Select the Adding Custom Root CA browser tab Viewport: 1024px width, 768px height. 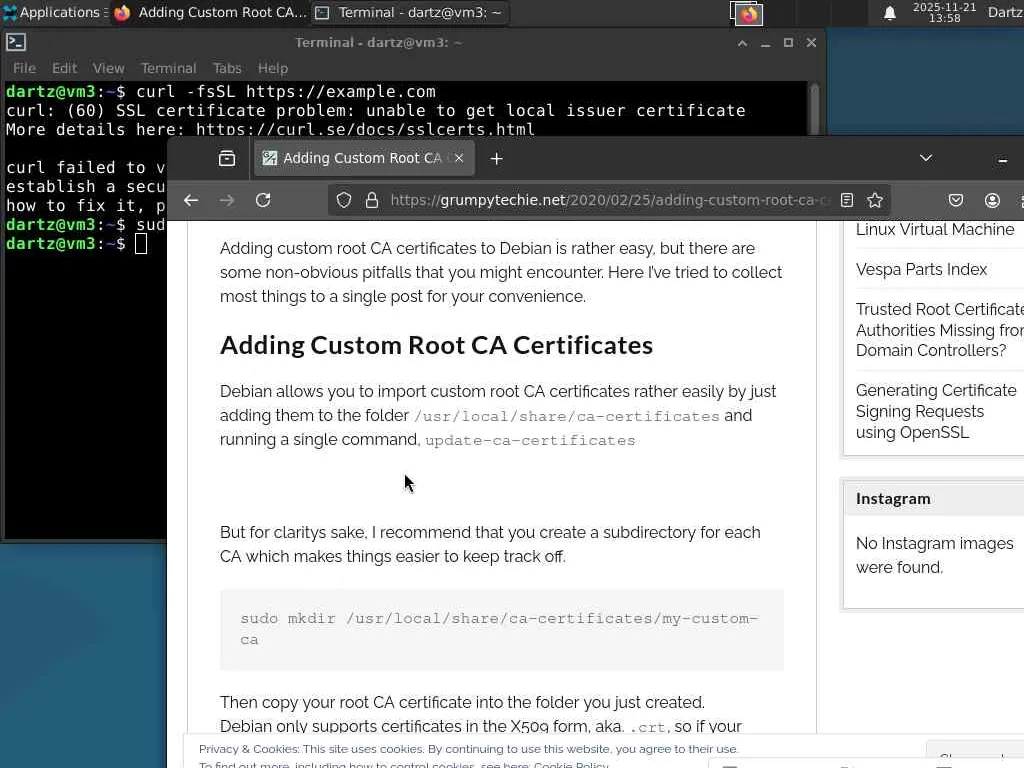[x=364, y=158]
